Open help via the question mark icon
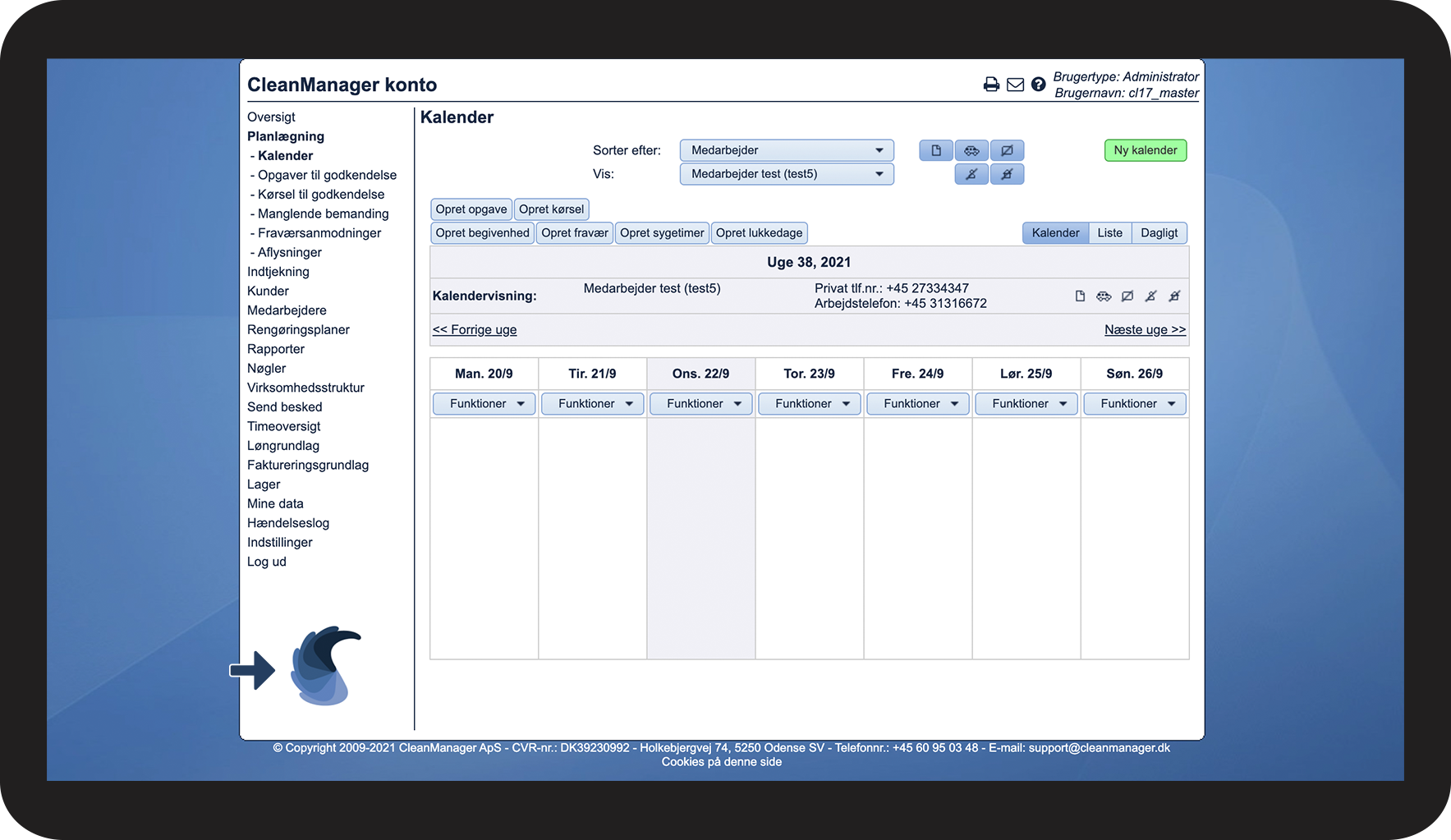The image size is (1451, 840). [1038, 85]
